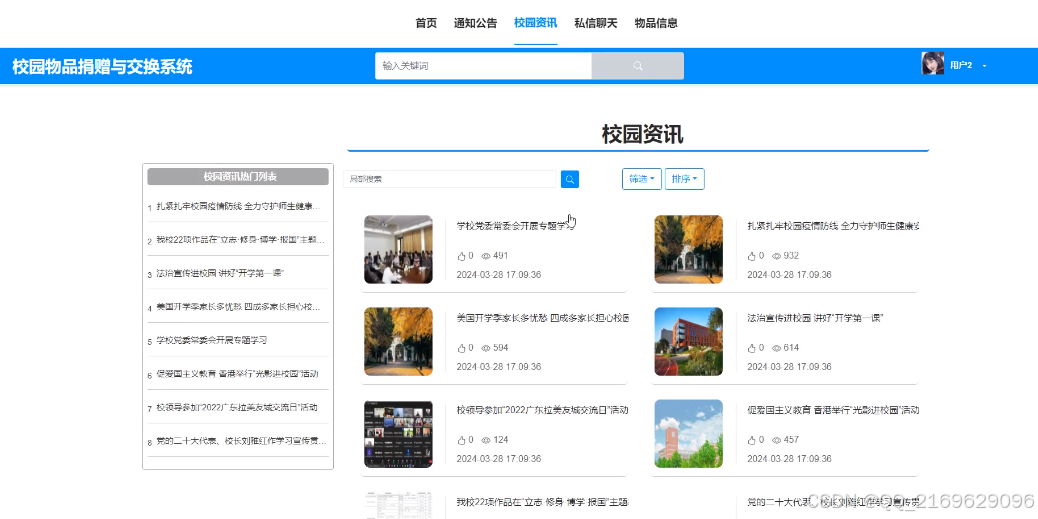Open meeting room thumbnail of 学校党委常委会 article
This screenshot has height=519, width=1038.
(399, 250)
